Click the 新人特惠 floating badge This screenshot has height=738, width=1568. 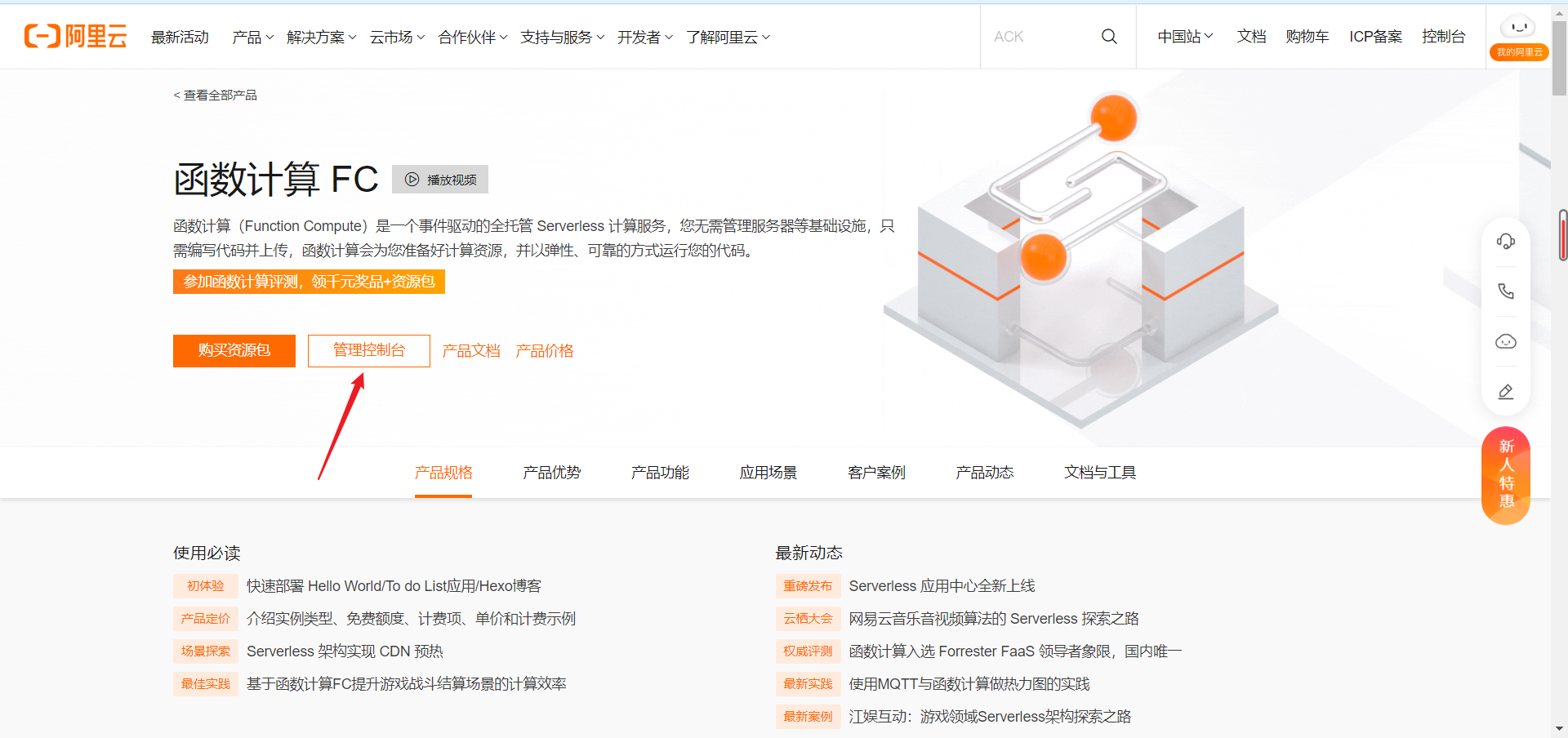click(1506, 475)
